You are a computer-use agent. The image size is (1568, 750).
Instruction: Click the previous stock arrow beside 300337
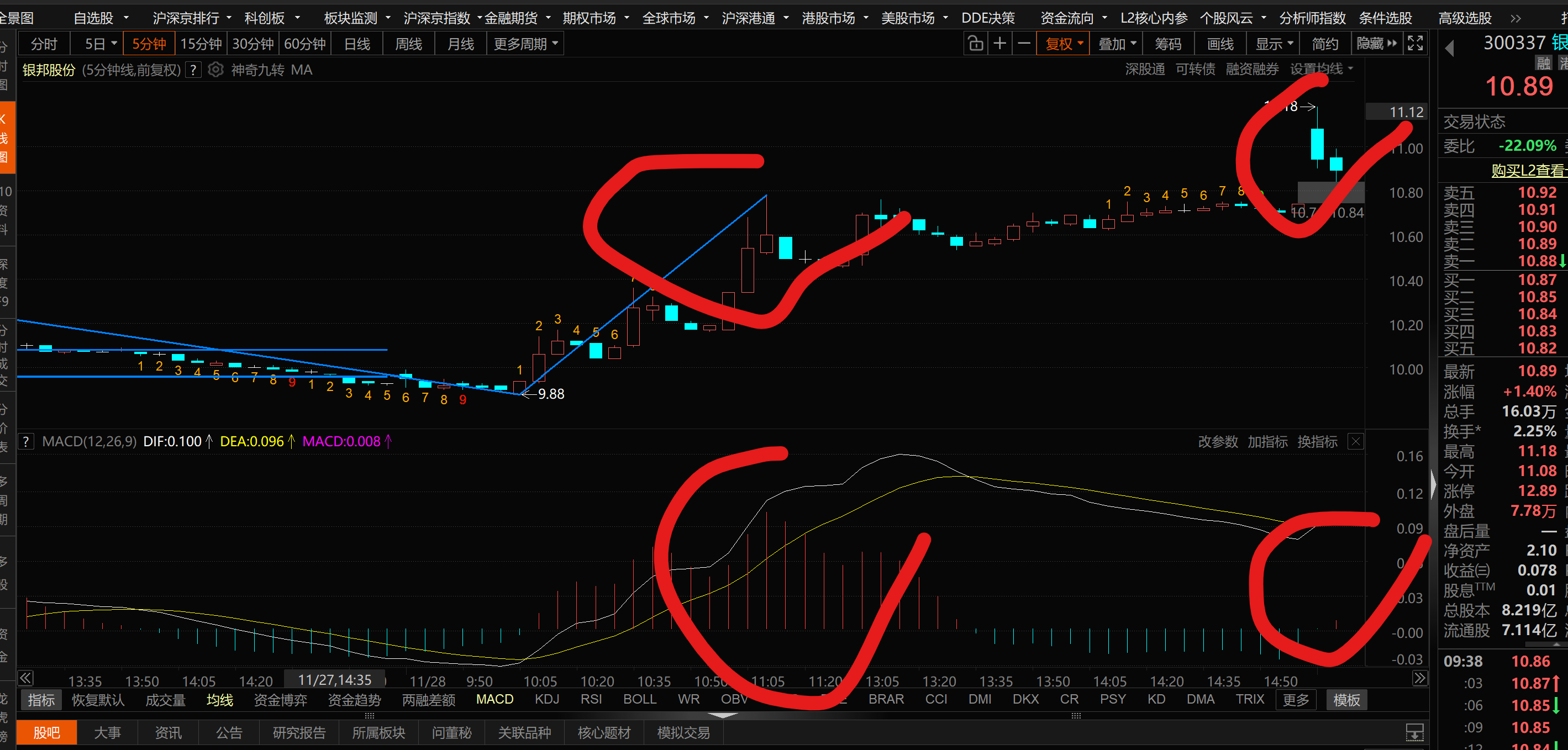pos(1449,48)
